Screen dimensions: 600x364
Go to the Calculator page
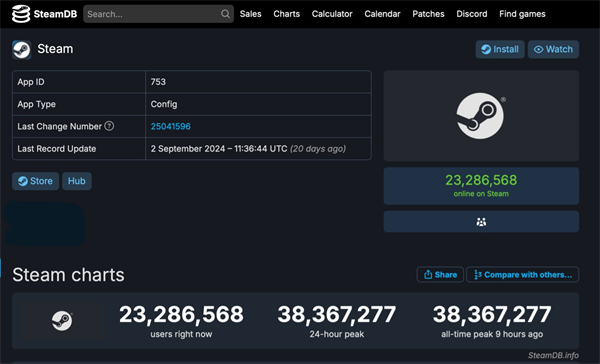point(332,14)
